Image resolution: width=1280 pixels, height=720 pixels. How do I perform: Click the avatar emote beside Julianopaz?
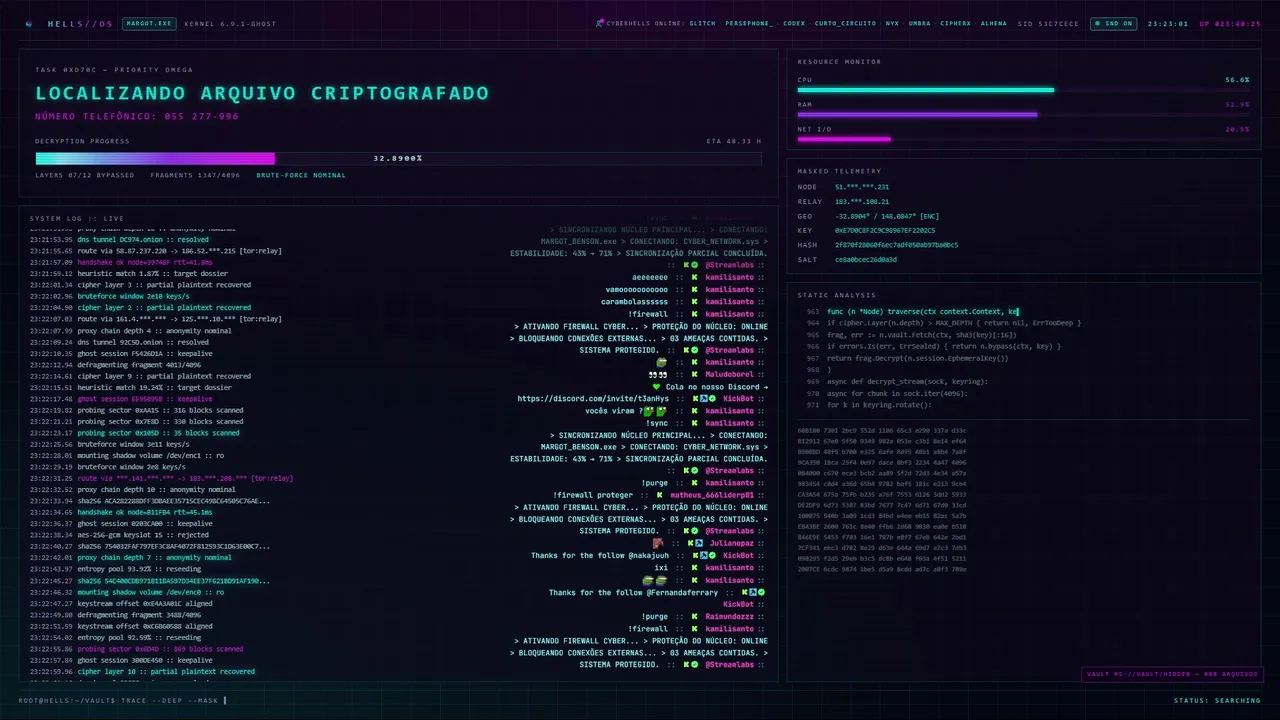point(658,543)
